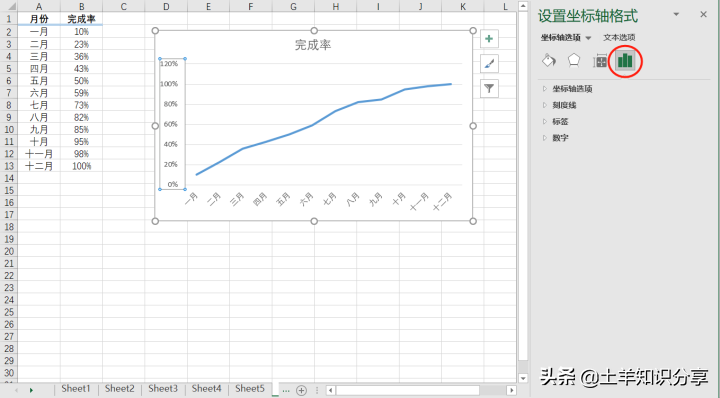This screenshot has width=720, height=398.
Task: Select the Axis Options bar chart icon
Action: pyautogui.click(x=625, y=61)
